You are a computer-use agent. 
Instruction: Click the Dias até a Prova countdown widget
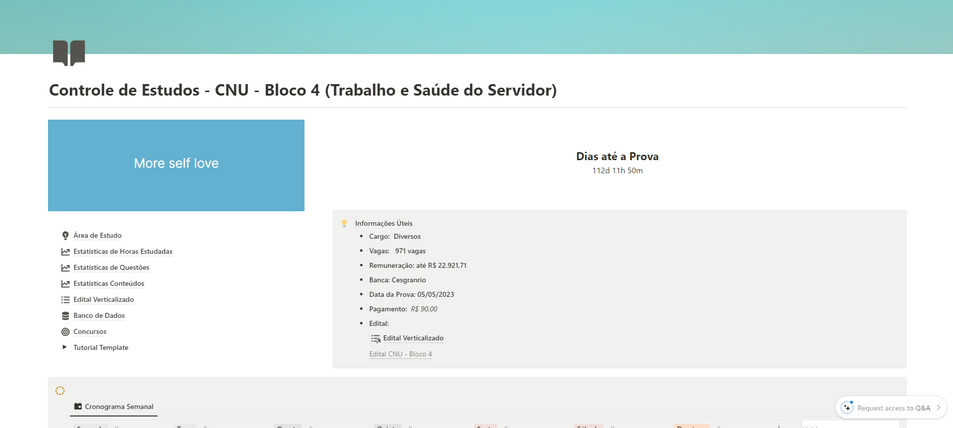click(618, 163)
